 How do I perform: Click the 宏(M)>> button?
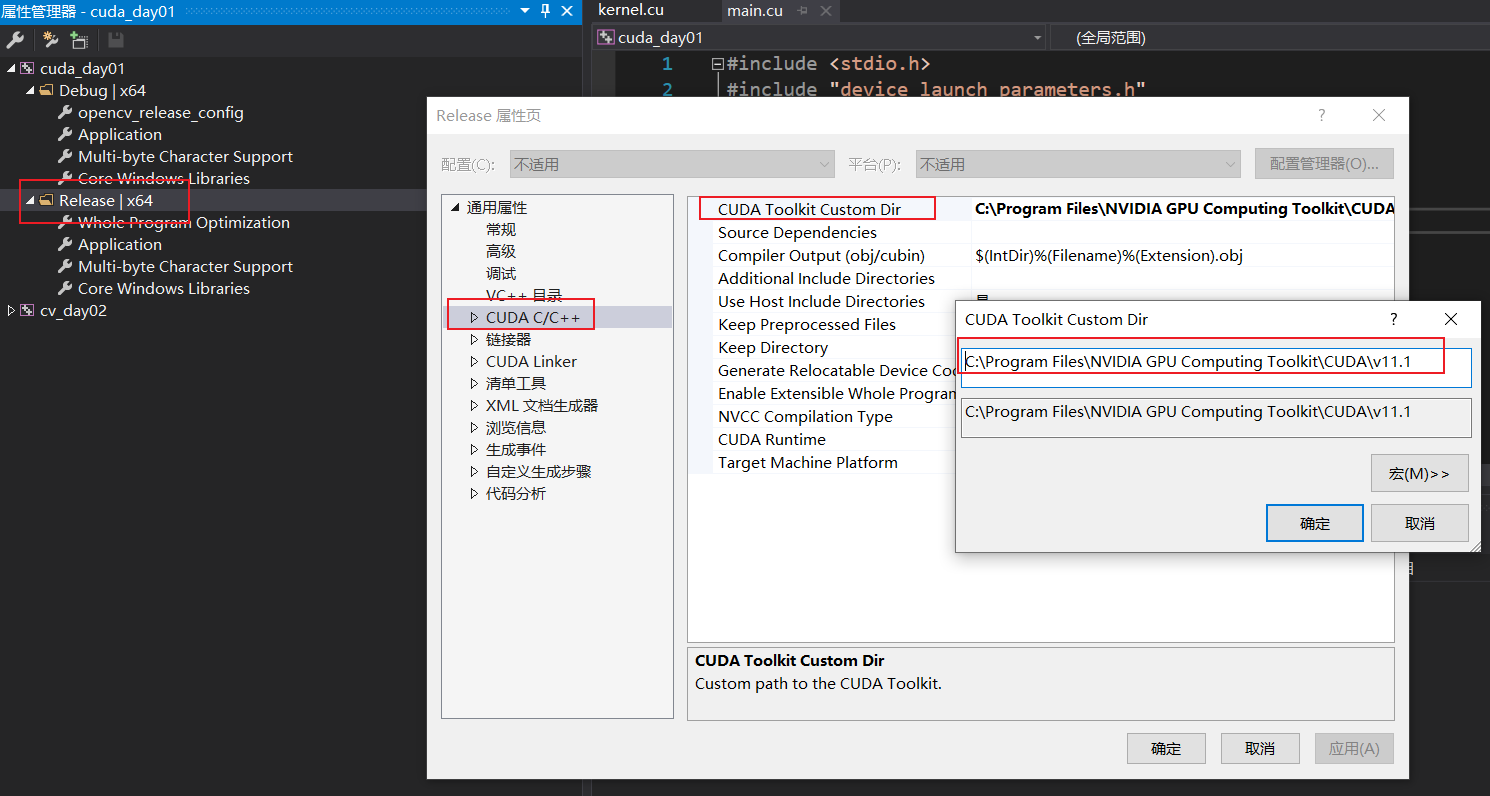(1419, 472)
